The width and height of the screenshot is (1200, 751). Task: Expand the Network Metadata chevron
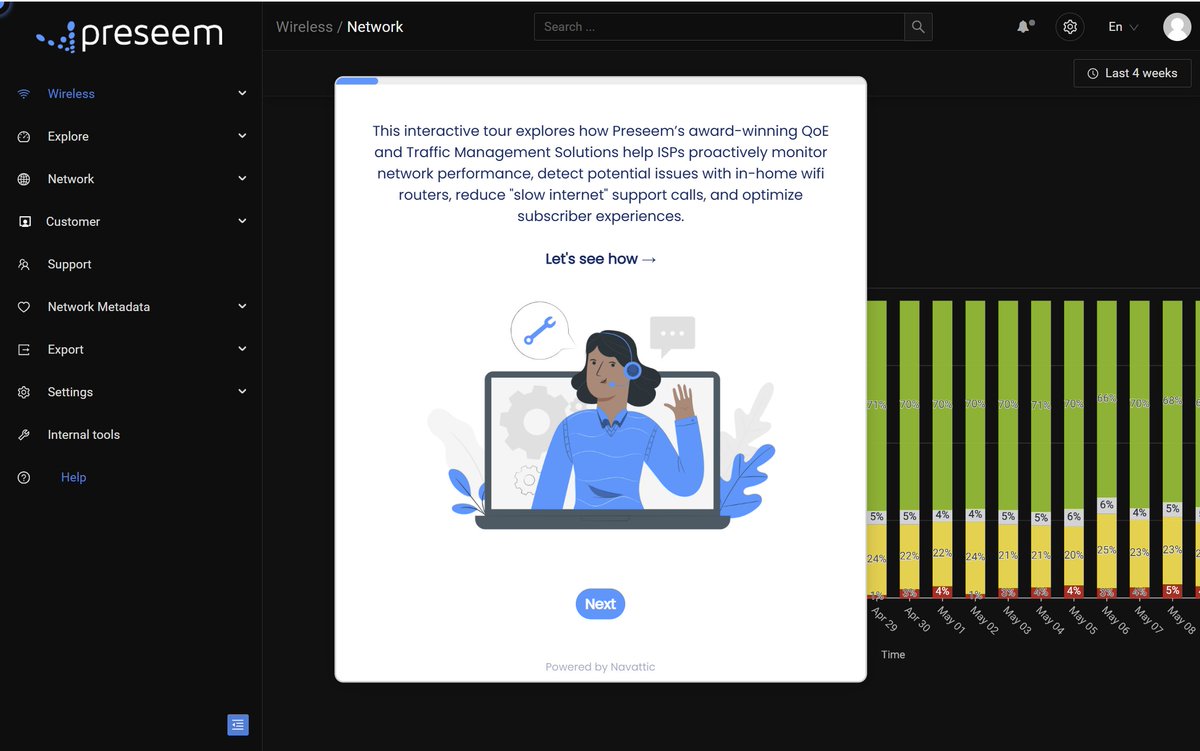242,306
